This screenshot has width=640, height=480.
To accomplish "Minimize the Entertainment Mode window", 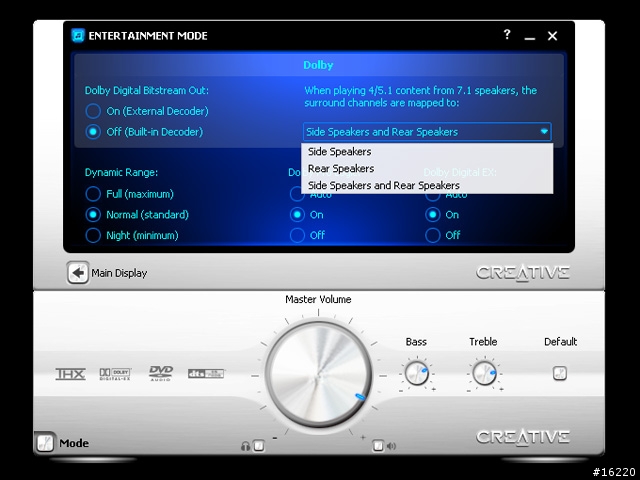I will (x=530, y=36).
